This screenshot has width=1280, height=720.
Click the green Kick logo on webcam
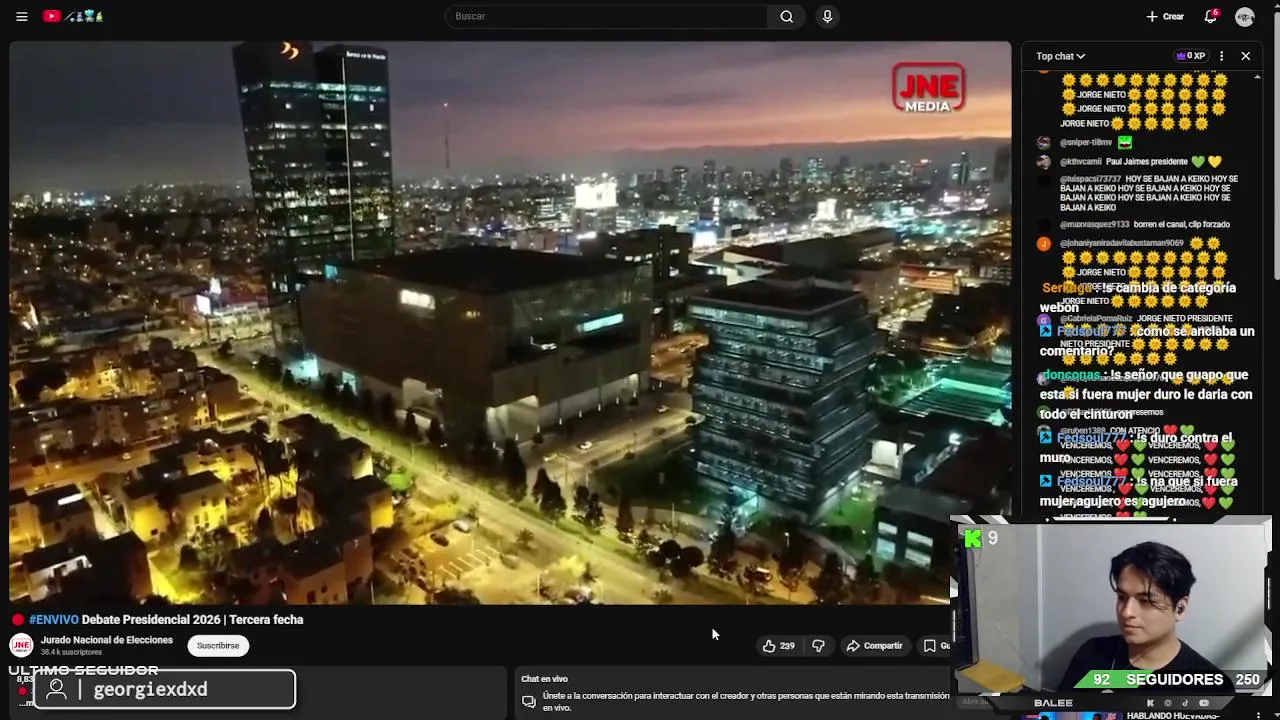pos(973,539)
